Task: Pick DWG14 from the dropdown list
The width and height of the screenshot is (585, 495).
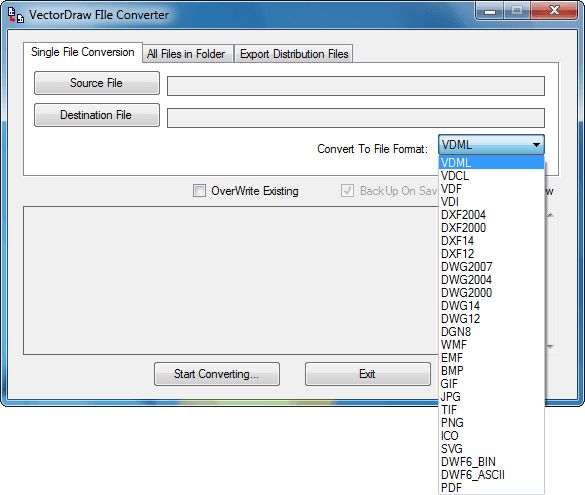Action: (x=491, y=306)
